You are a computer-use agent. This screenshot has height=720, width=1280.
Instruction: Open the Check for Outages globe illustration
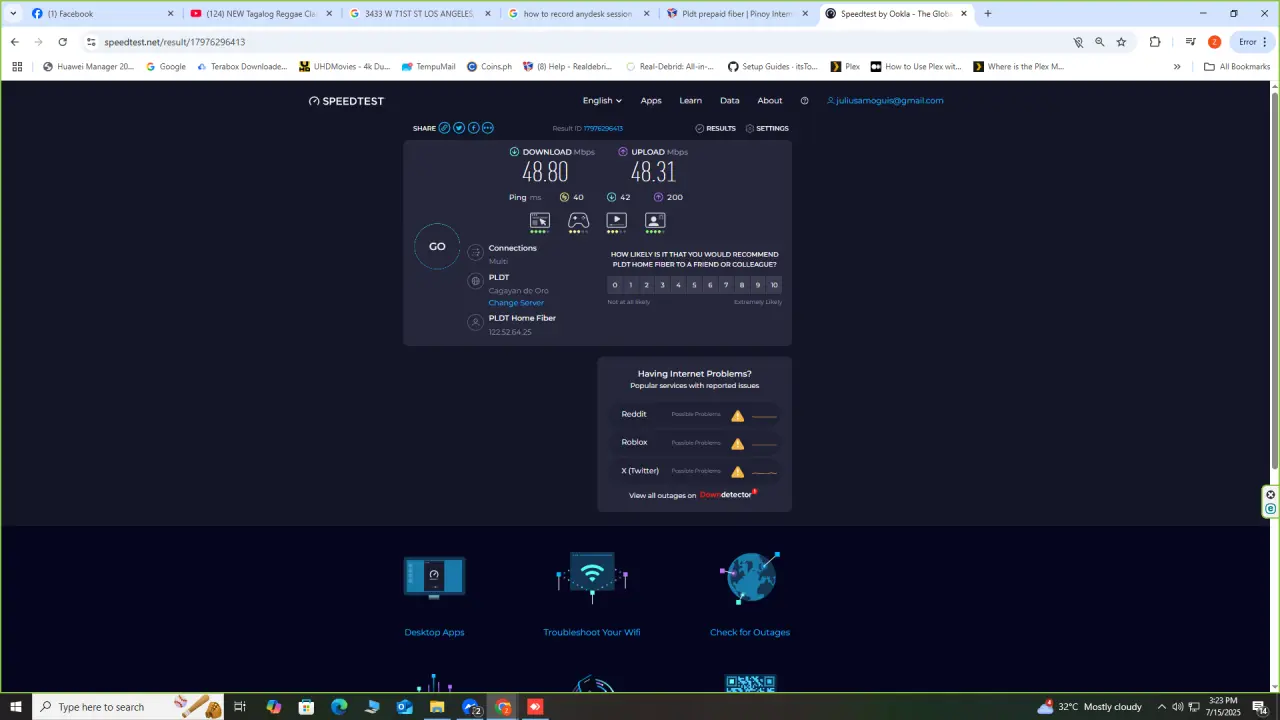[x=750, y=577]
